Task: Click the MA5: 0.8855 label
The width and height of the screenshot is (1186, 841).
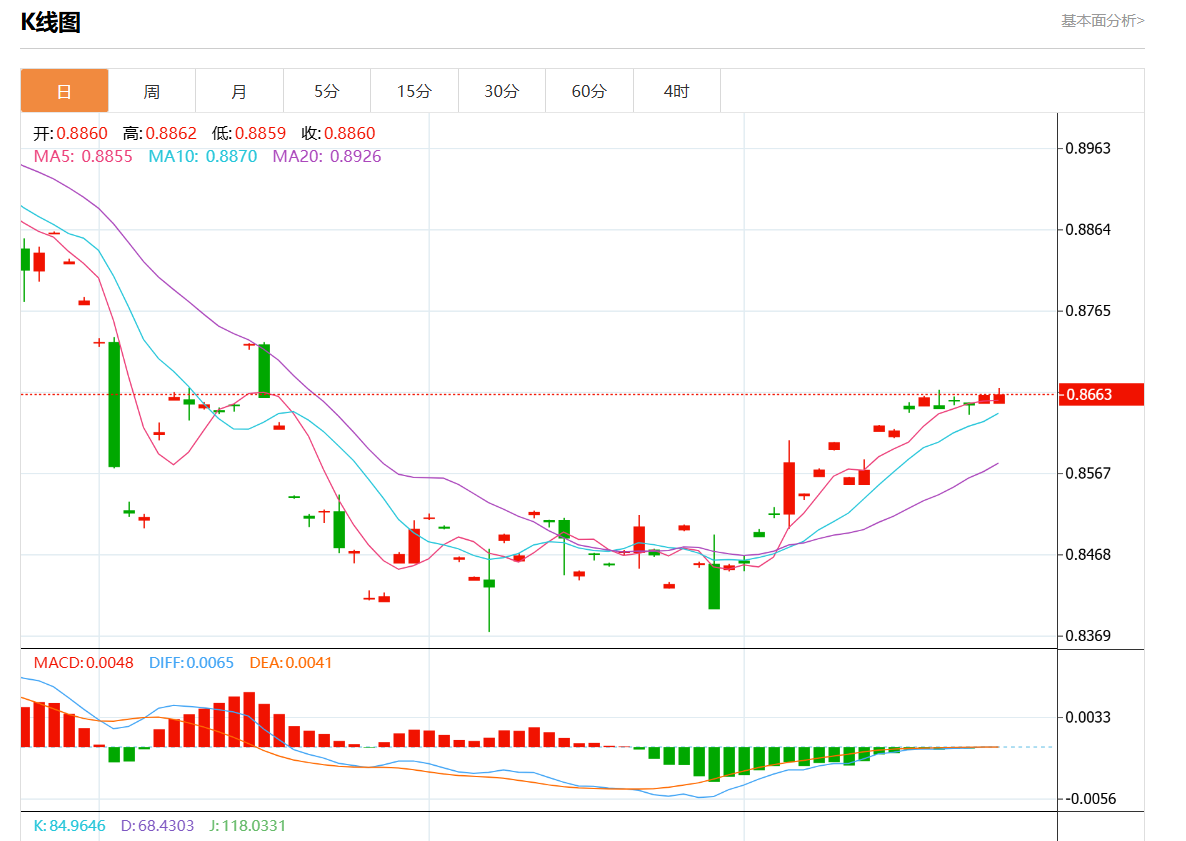Action: (83, 157)
